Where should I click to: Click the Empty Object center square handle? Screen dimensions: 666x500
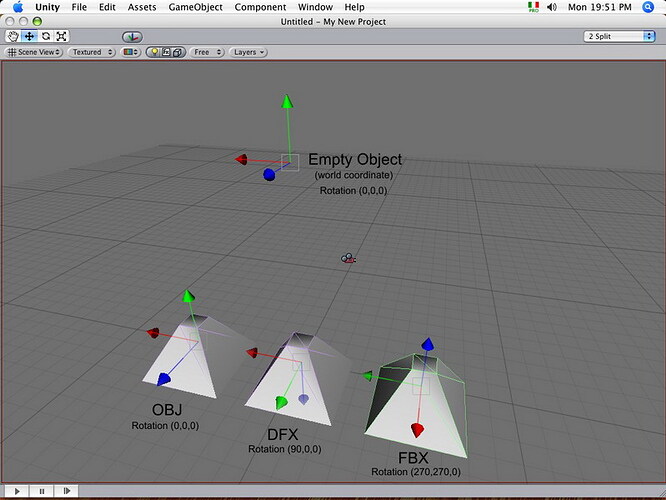[x=290, y=162]
